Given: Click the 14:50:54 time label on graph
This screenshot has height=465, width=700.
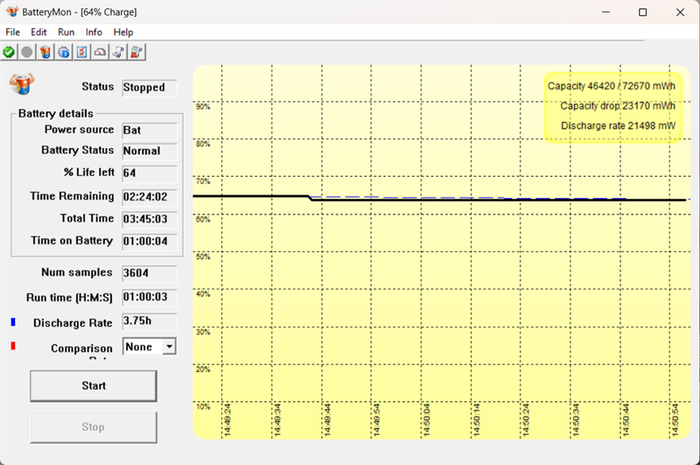Looking at the screenshot, I should coord(675,419).
